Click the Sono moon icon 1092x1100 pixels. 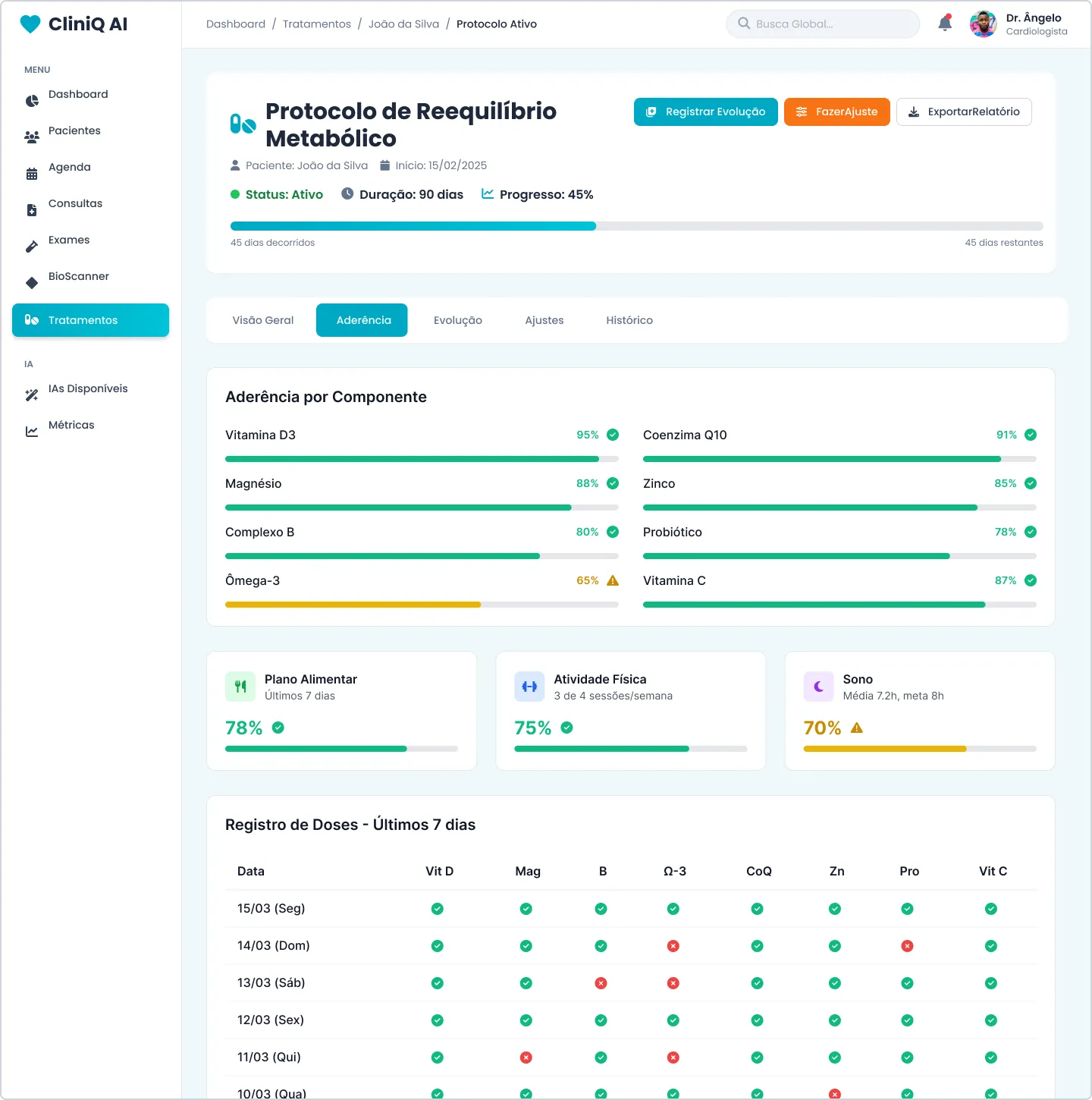(x=818, y=687)
